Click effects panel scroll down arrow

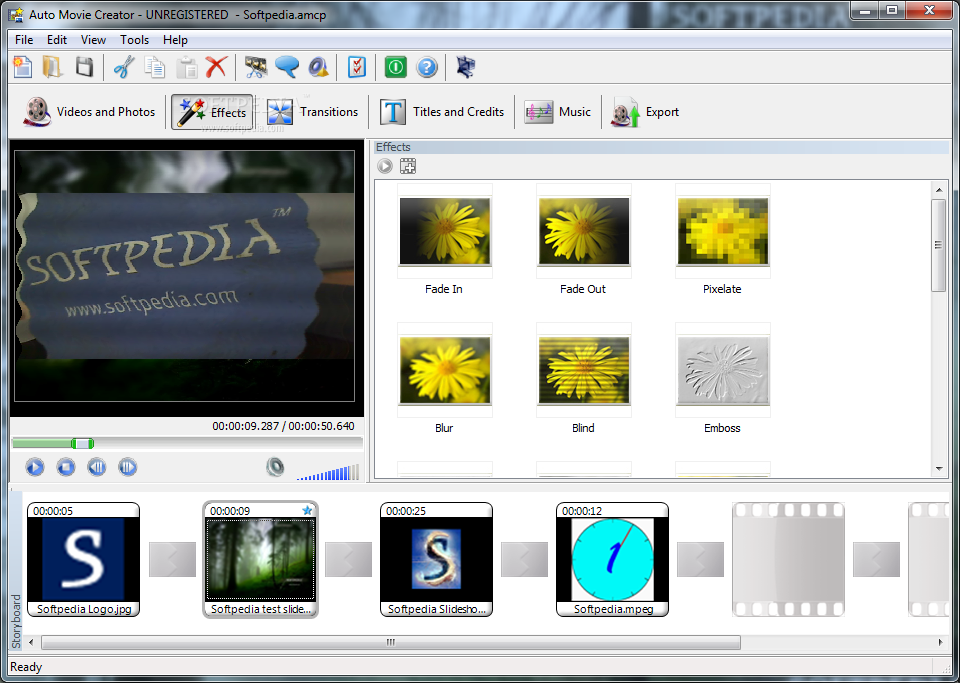[939, 469]
